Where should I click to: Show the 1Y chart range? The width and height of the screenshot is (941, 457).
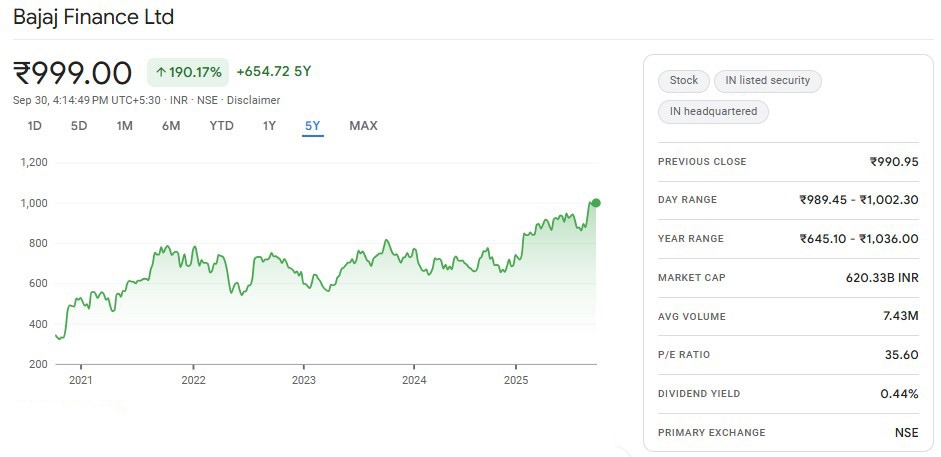click(x=269, y=126)
